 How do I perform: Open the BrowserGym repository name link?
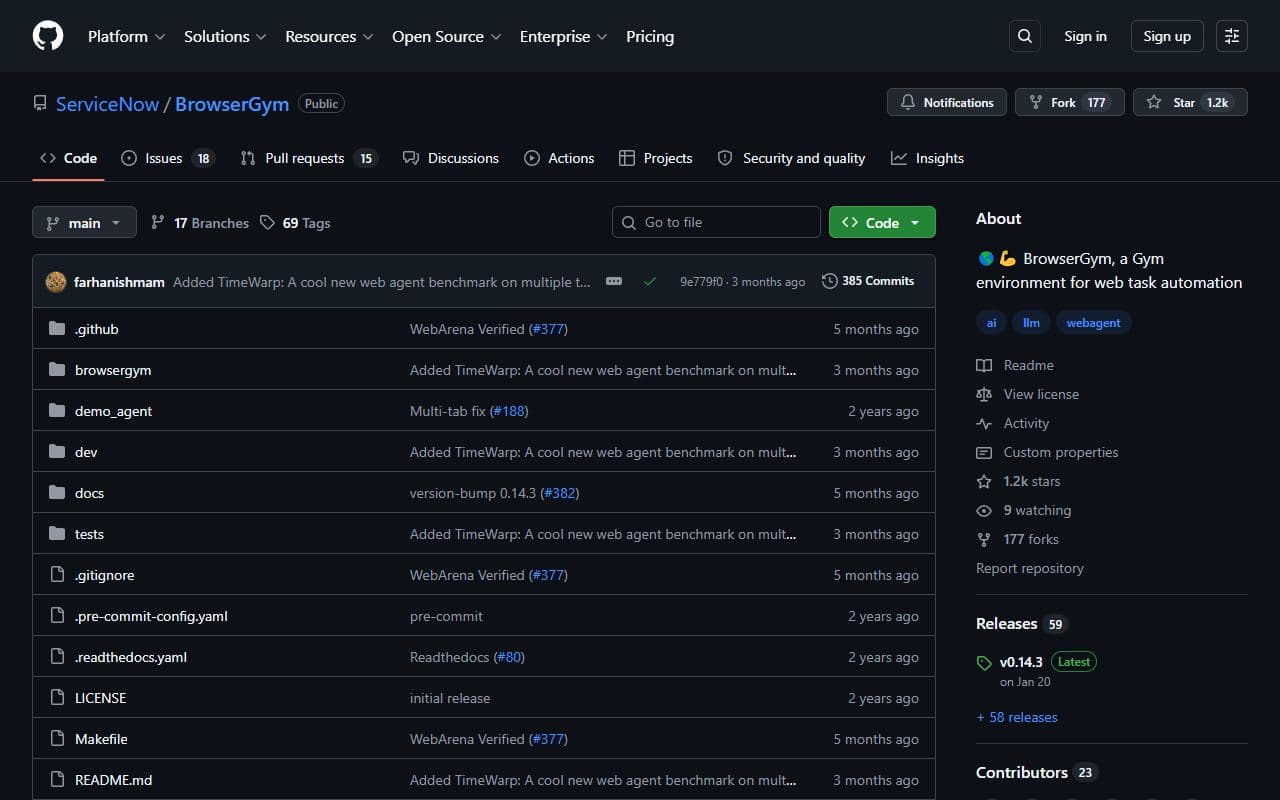232,104
